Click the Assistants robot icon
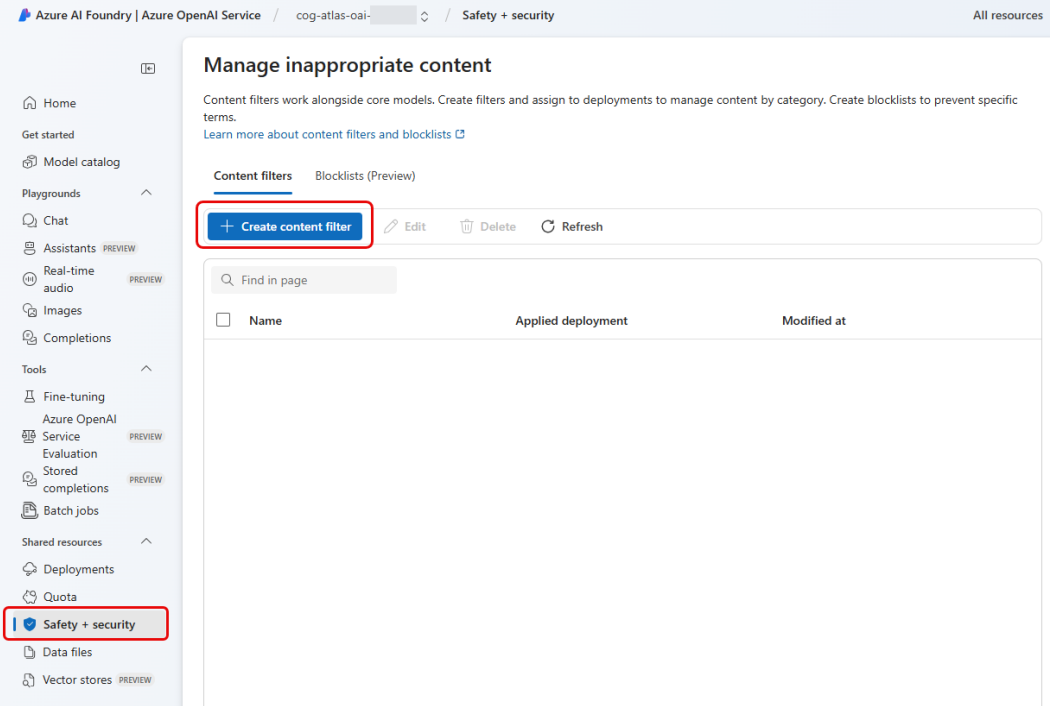Viewport: 1051px width, 706px height. 29,248
